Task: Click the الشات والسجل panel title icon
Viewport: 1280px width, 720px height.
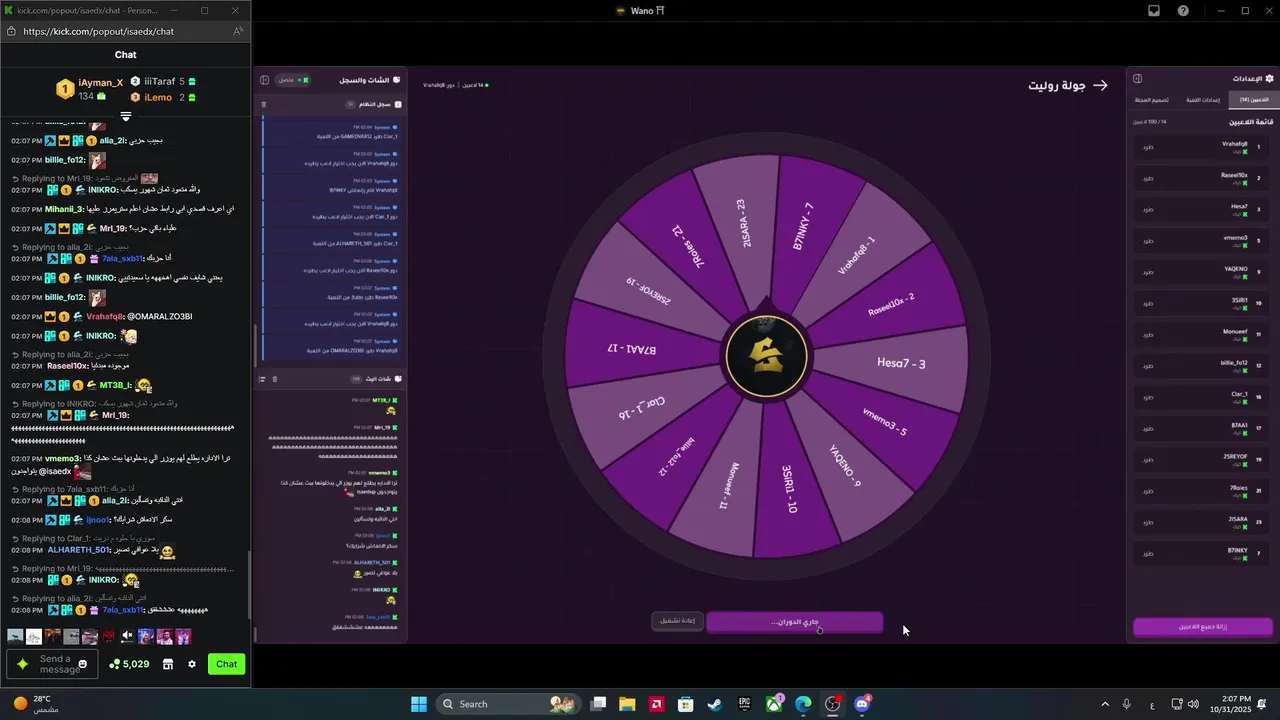Action: pos(397,80)
